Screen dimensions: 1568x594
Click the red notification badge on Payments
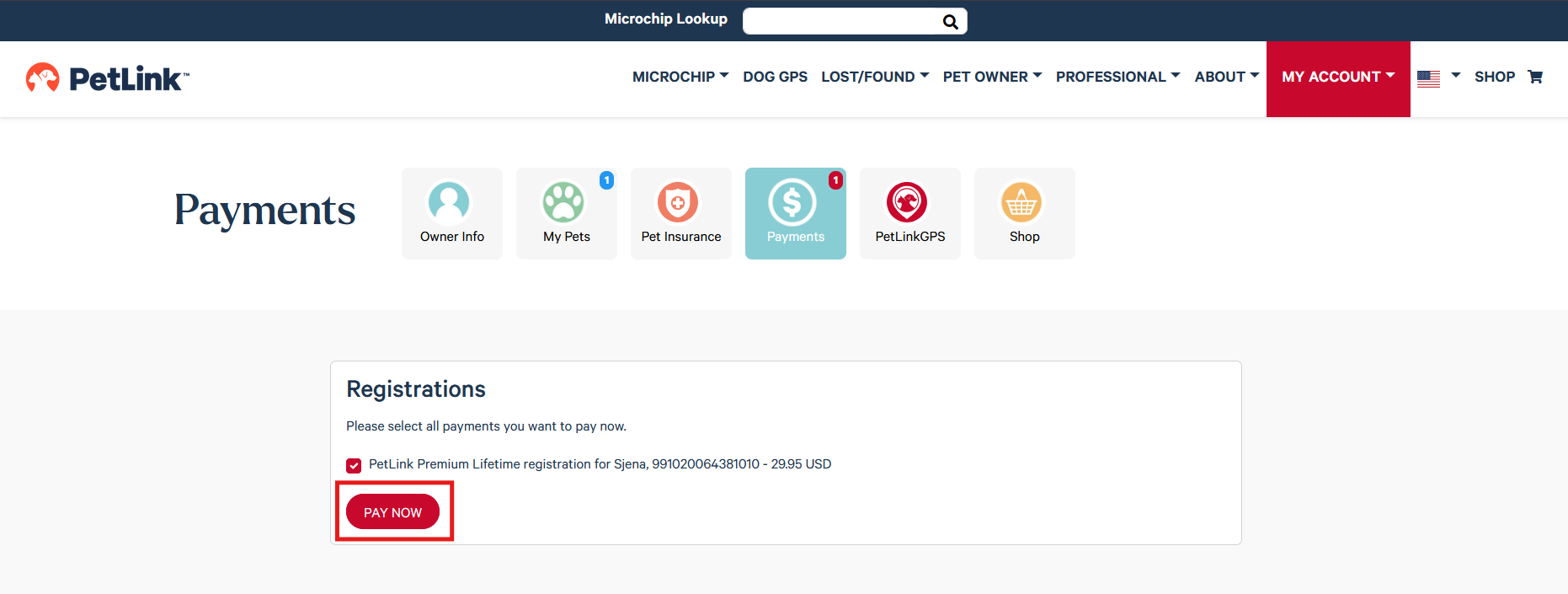tap(835, 180)
